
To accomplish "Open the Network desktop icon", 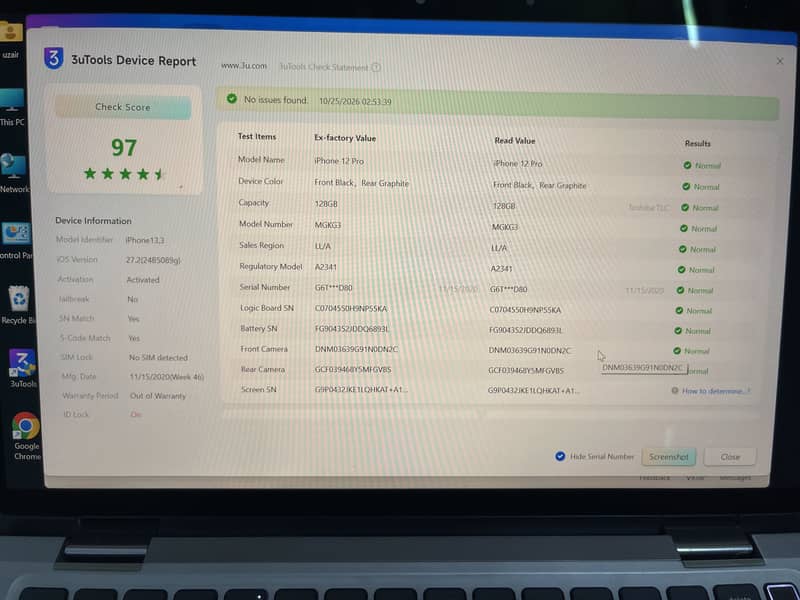I will coord(14,173).
